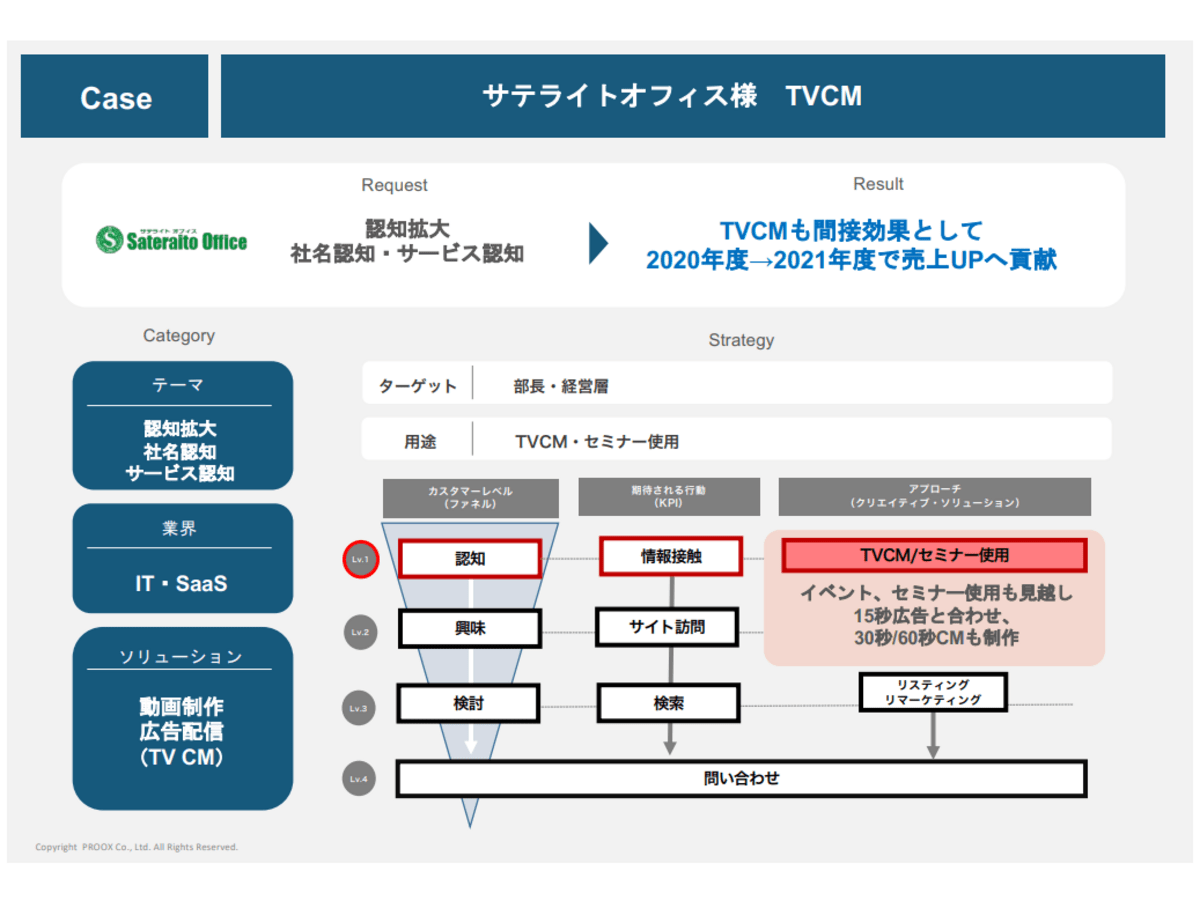The height and width of the screenshot is (900, 1200).
Task: Click the Lv.4 gray circle marker
Action: pos(359,777)
